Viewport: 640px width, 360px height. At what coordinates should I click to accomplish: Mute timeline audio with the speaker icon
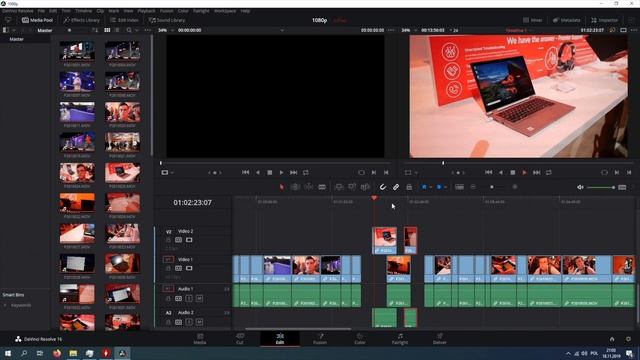pos(580,187)
